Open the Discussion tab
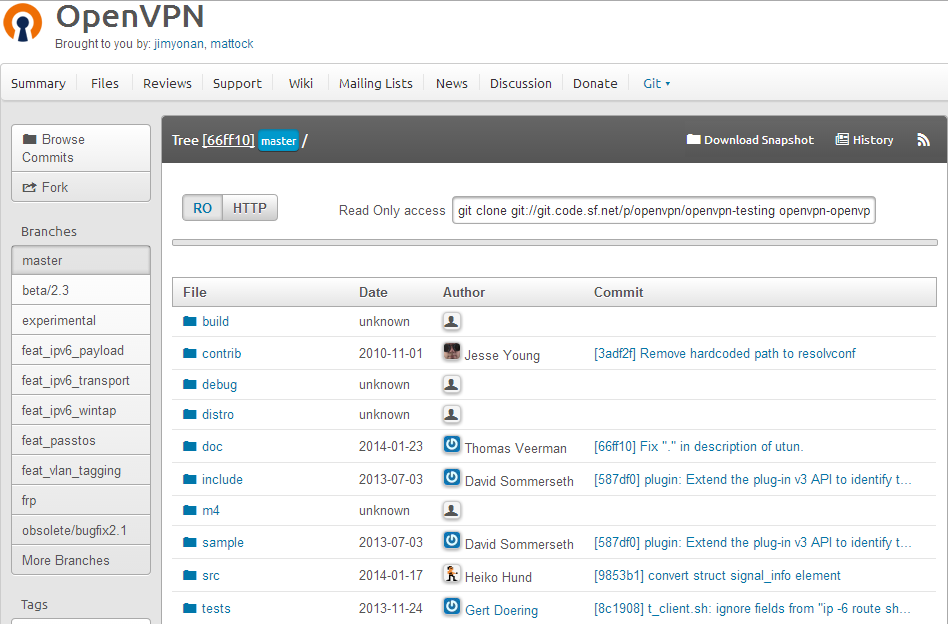The width and height of the screenshot is (948, 624). pyautogui.click(x=521, y=83)
